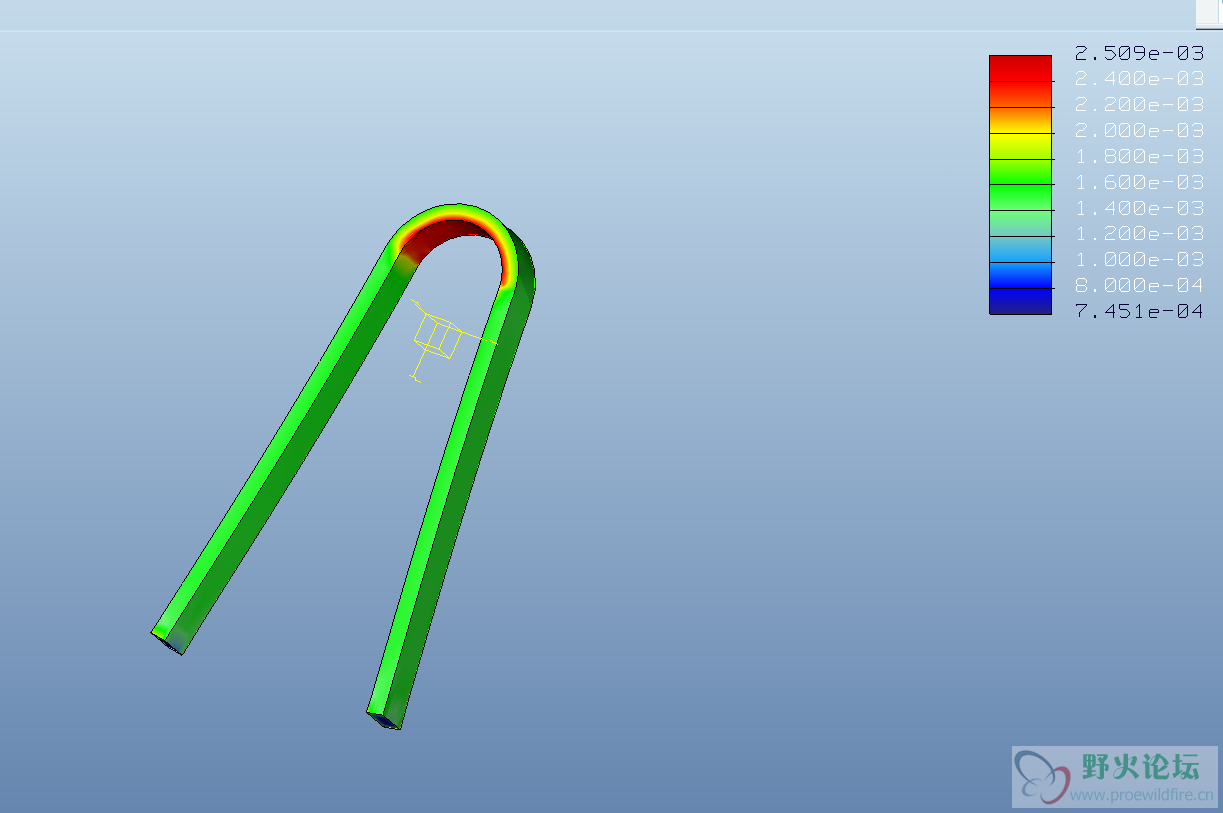1223x813 pixels.
Task: Click the legend value 8.000e-04
Action: pyautogui.click(x=1139, y=286)
